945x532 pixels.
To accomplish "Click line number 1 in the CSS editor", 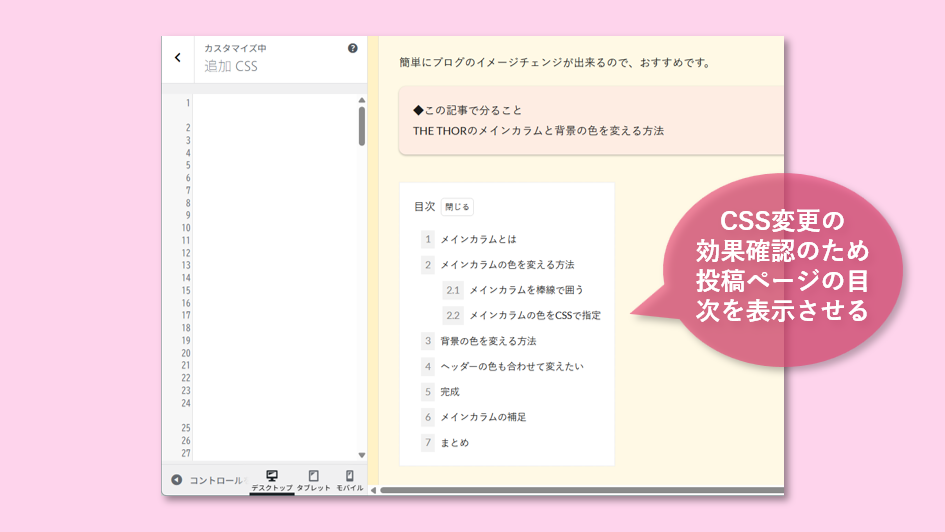I will tap(188, 103).
